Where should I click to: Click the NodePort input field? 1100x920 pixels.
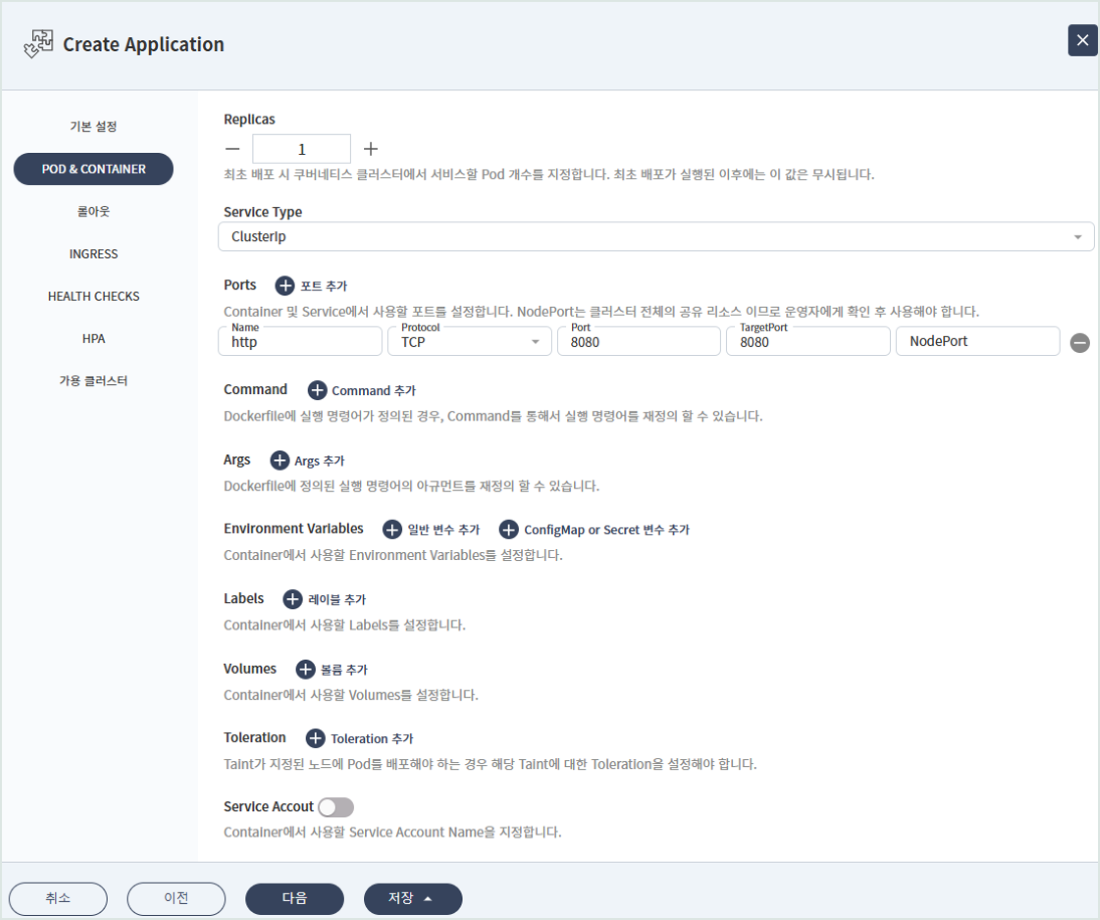coord(978,341)
